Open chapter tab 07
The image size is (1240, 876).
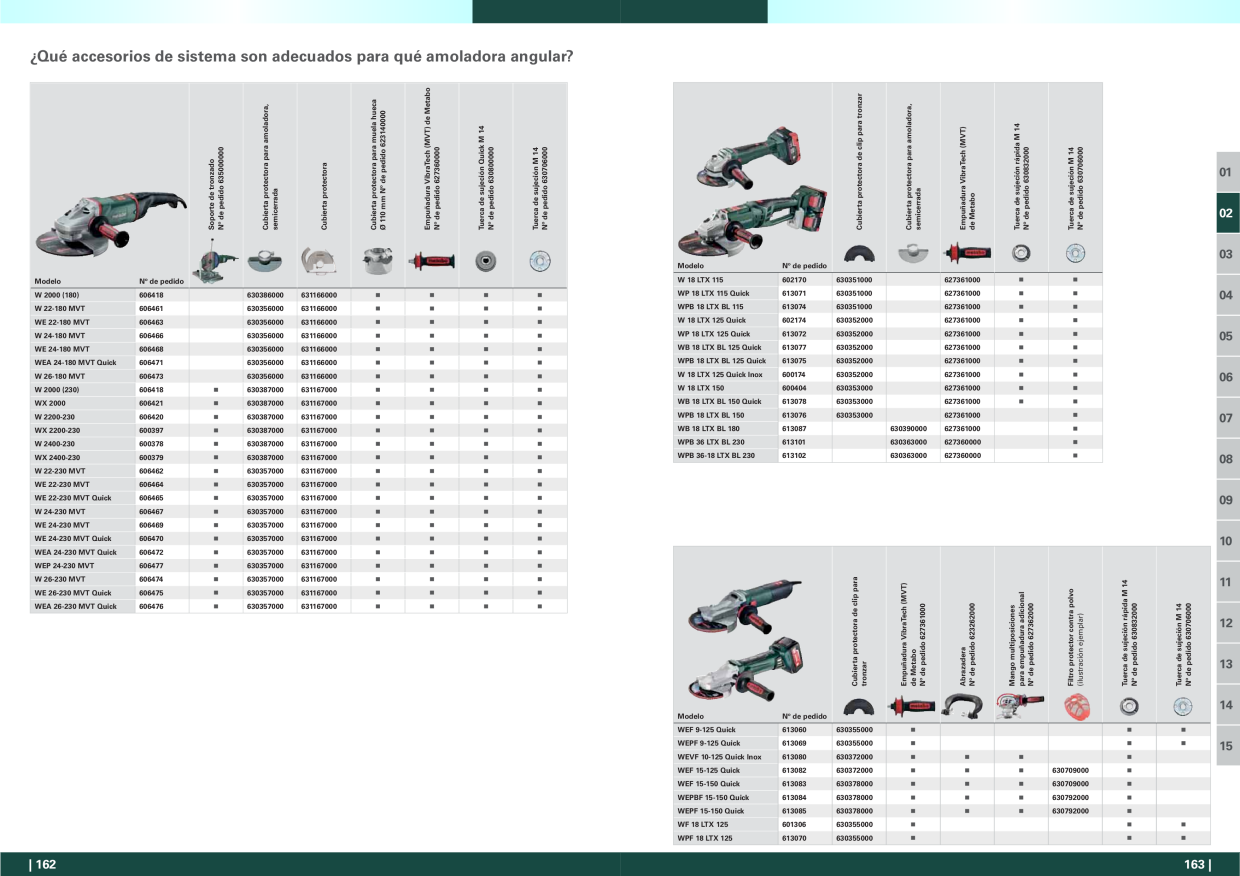[1226, 418]
